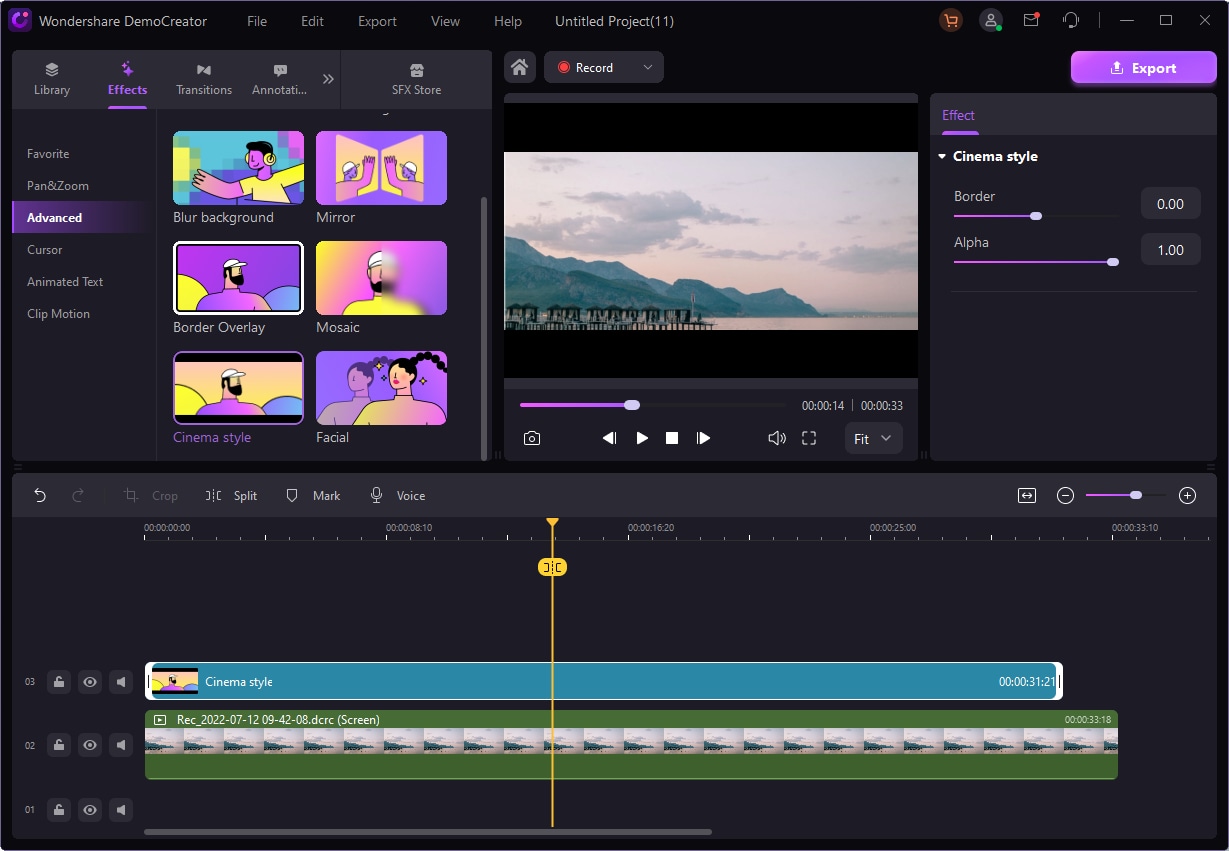Switch to the Annotations tab
The height and width of the screenshot is (851, 1229).
(x=280, y=79)
